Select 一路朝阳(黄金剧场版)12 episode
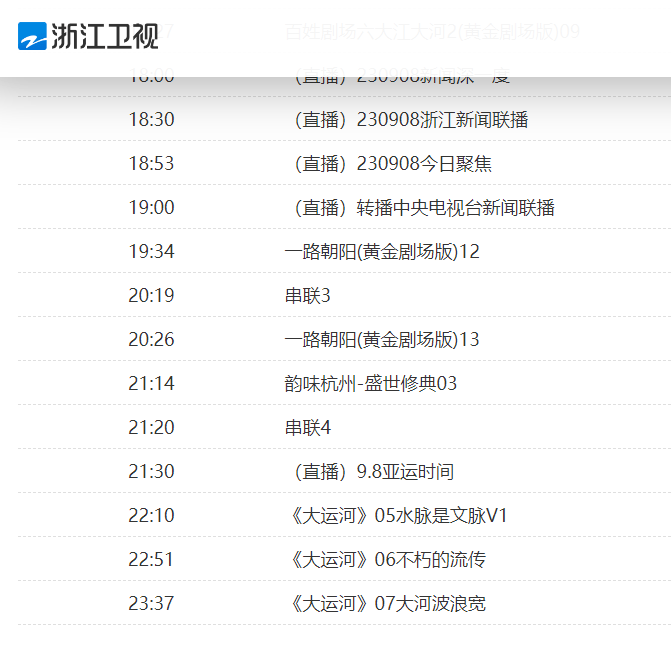671x650 pixels. point(382,252)
